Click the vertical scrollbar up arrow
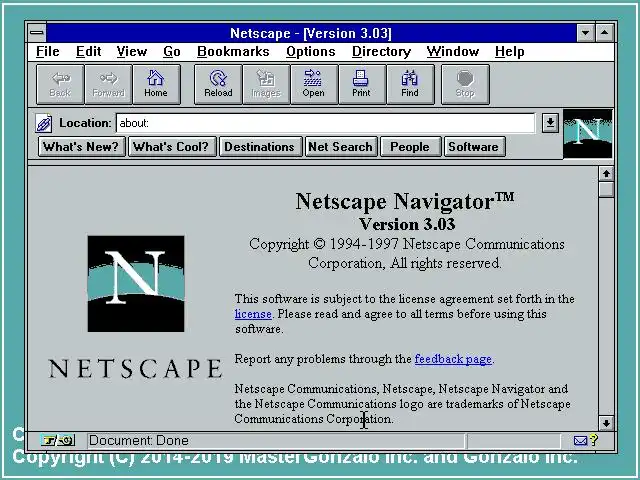 click(x=607, y=174)
